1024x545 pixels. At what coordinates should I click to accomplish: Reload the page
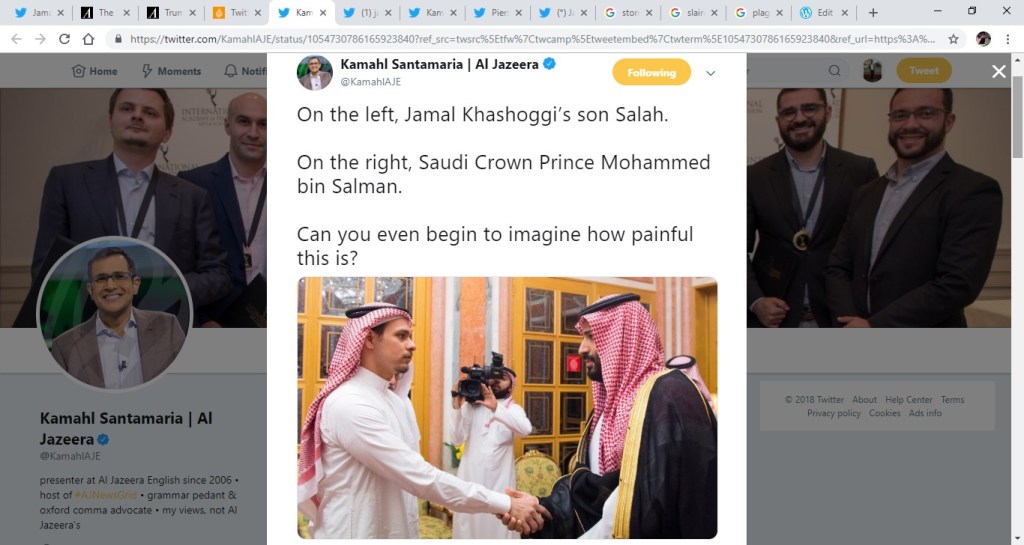[x=65, y=39]
